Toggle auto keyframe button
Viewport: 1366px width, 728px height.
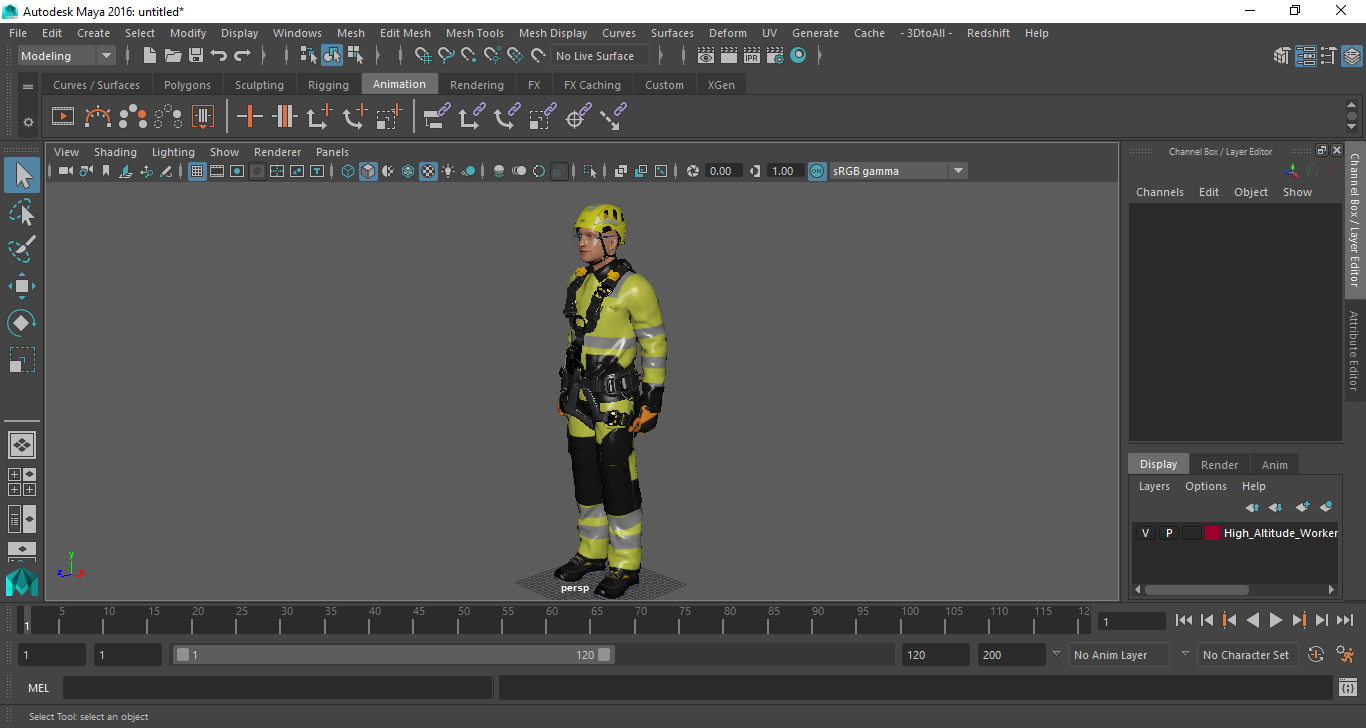click(1316, 655)
